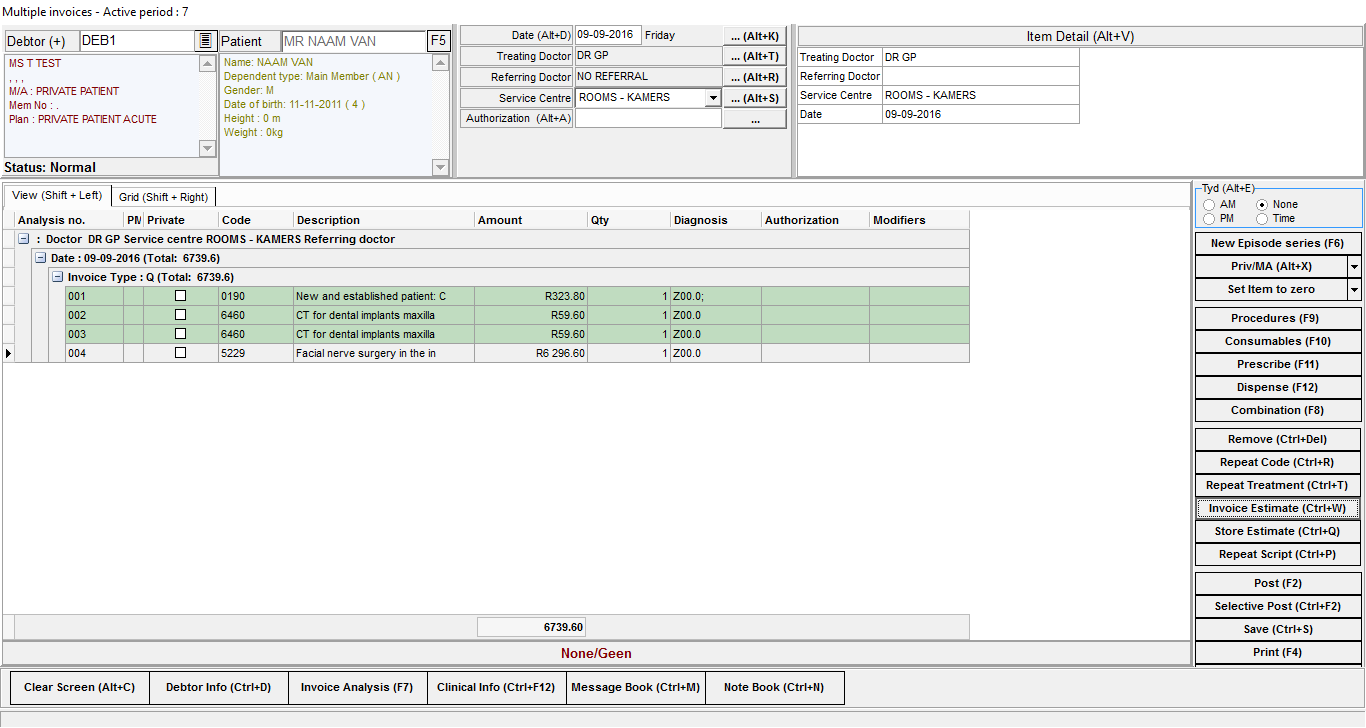Select the AM radio button
The height and width of the screenshot is (728, 1366).
1210,205
